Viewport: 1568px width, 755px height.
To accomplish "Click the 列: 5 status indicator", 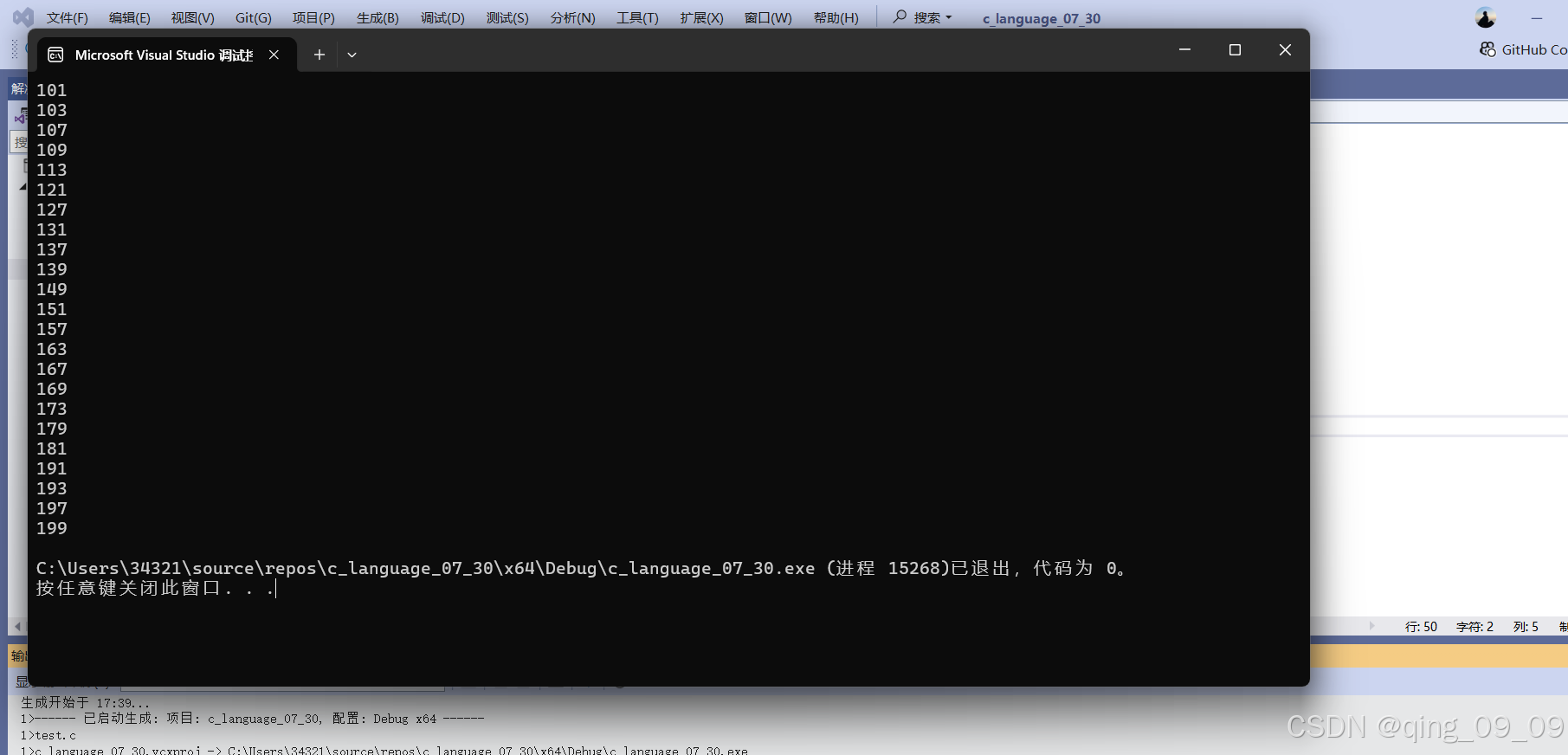I will [x=1526, y=627].
